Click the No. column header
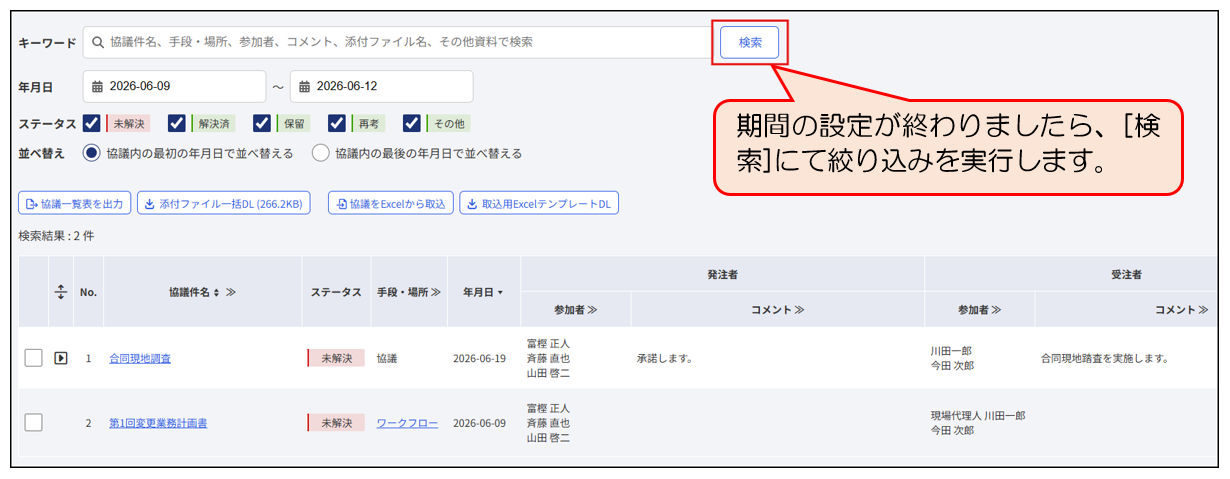The width and height of the screenshot is (1230, 479). (x=88, y=292)
